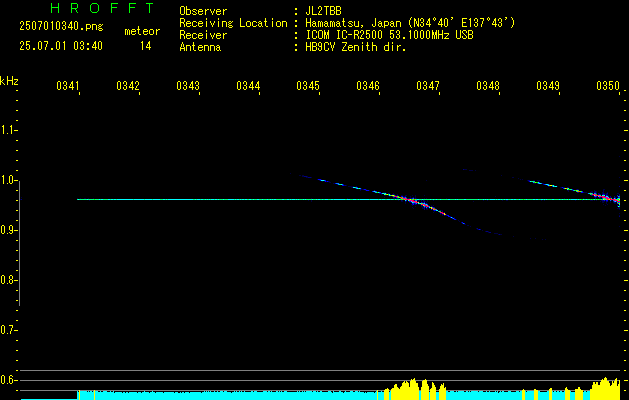Image resolution: width=629 pixels, height=400 pixels.
Task: Click time axis marker 0347
Action: point(428,86)
